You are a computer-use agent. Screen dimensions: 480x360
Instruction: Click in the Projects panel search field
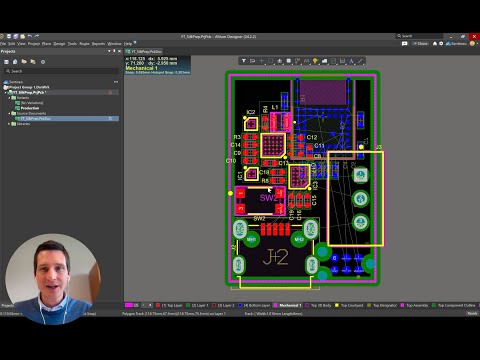tap(62, 71)
